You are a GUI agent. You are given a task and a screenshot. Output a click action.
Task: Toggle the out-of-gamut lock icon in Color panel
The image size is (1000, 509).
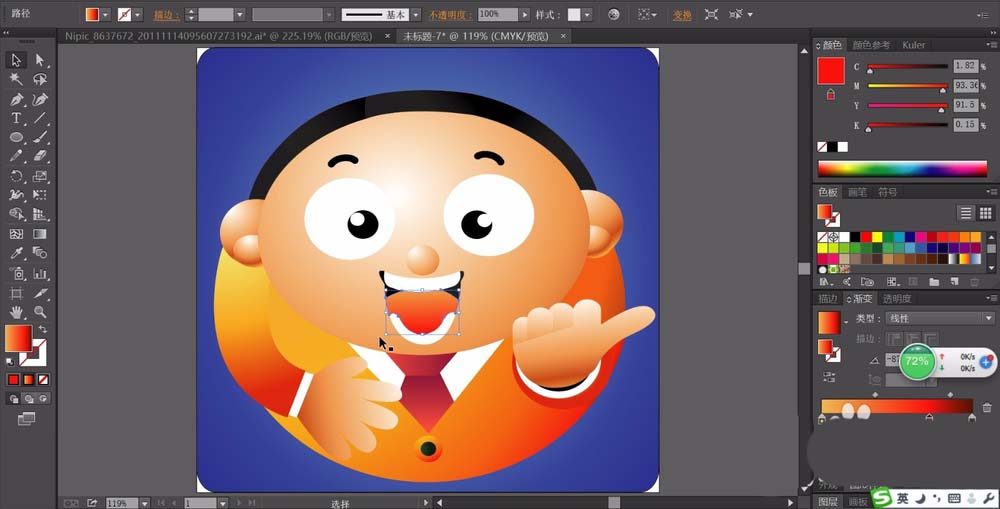(830, 94)
